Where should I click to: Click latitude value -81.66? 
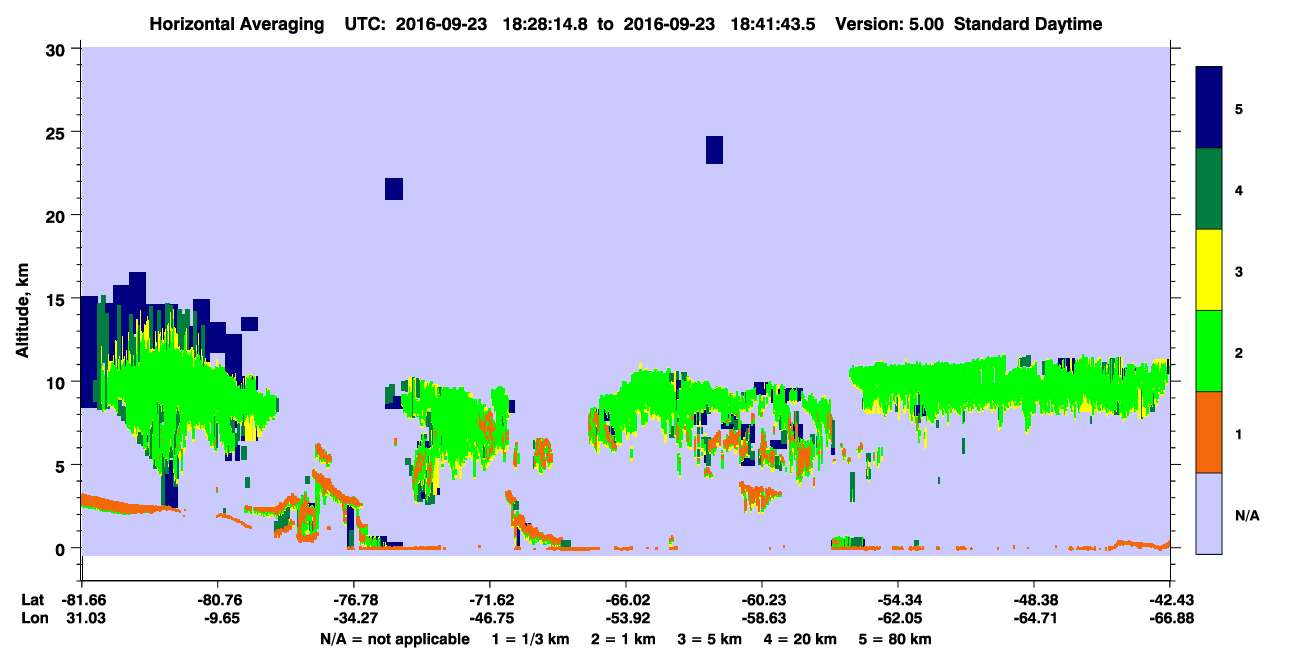tap(82, 600)
